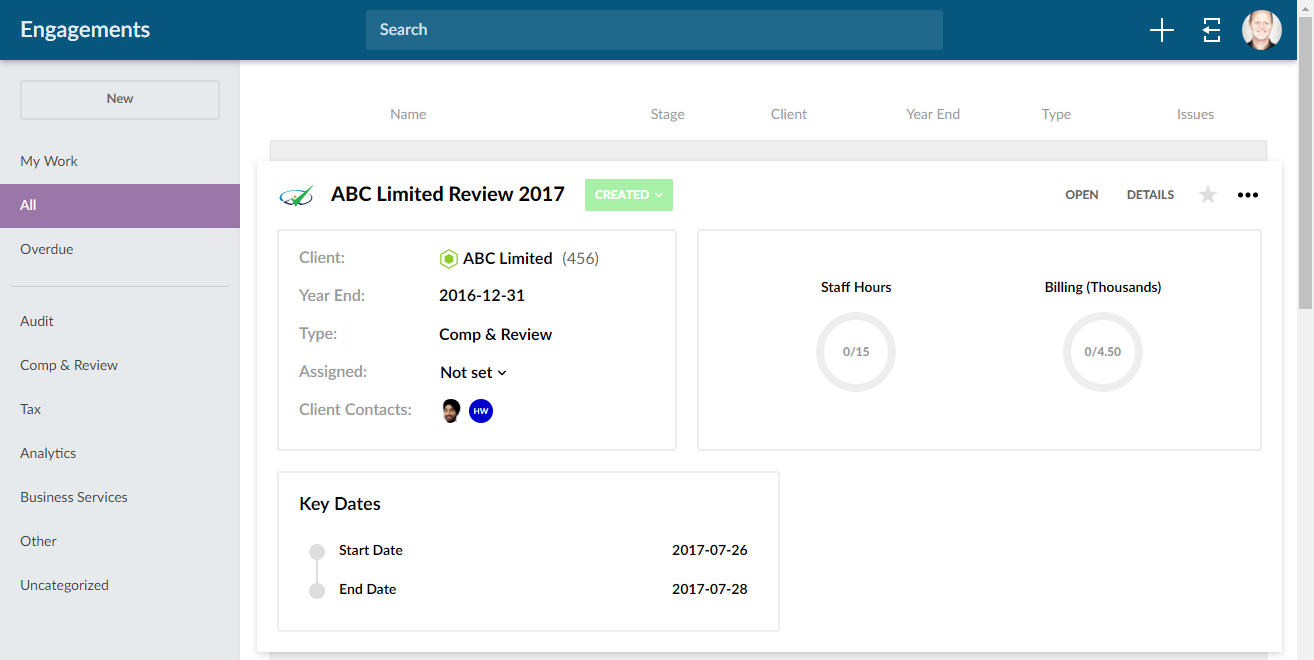Toggle the star to favorite this engagement

click(1207, 195)
